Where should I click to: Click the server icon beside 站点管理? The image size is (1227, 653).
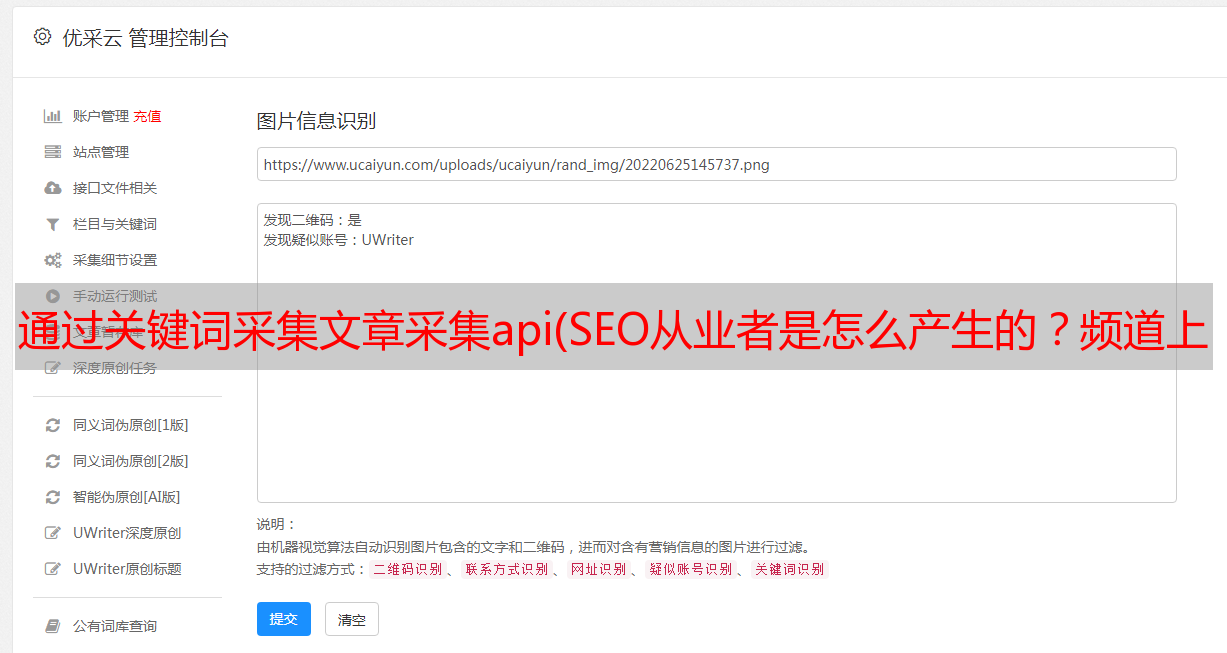point(53,152)
